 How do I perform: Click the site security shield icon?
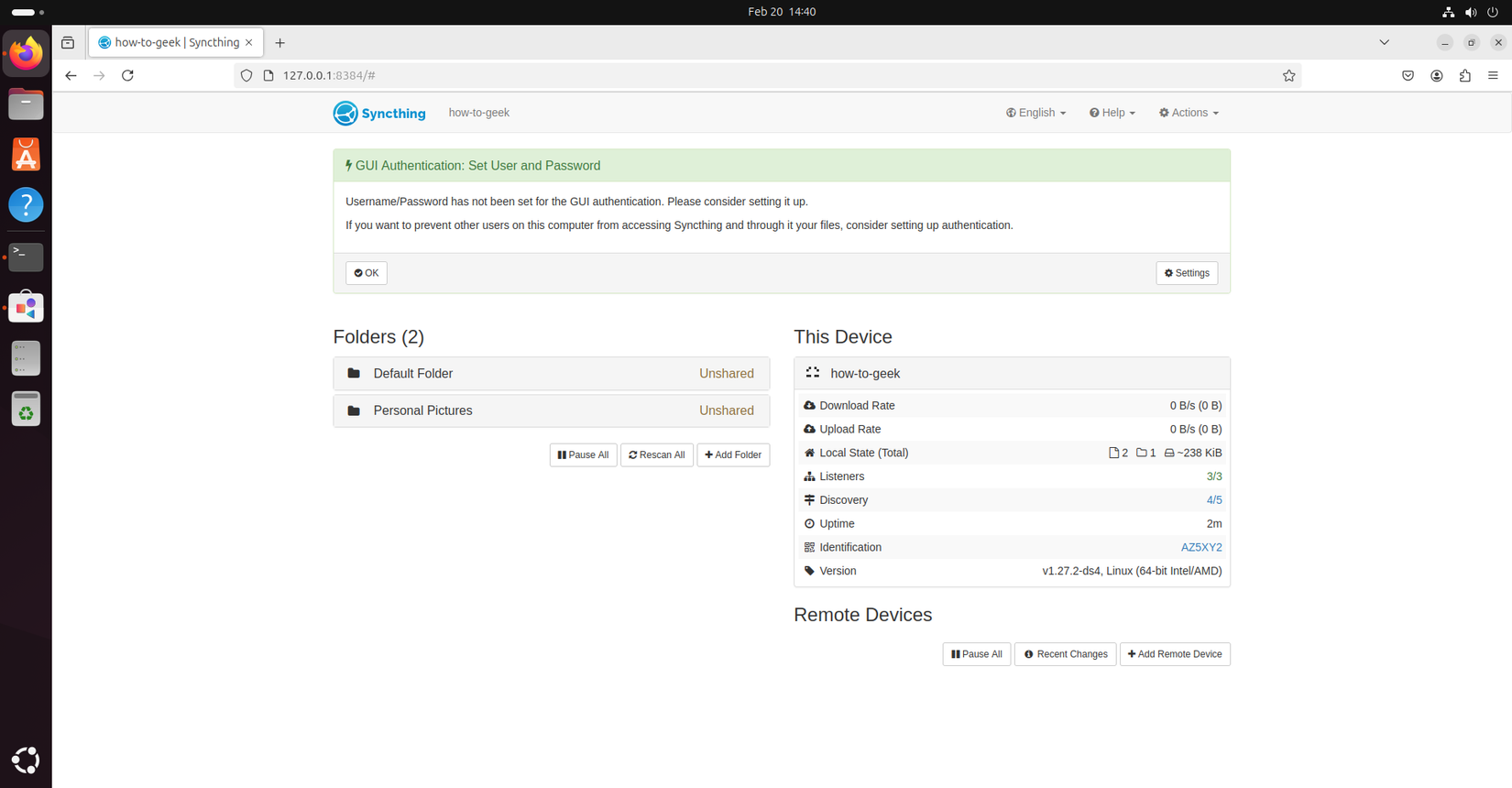(247, 75)
